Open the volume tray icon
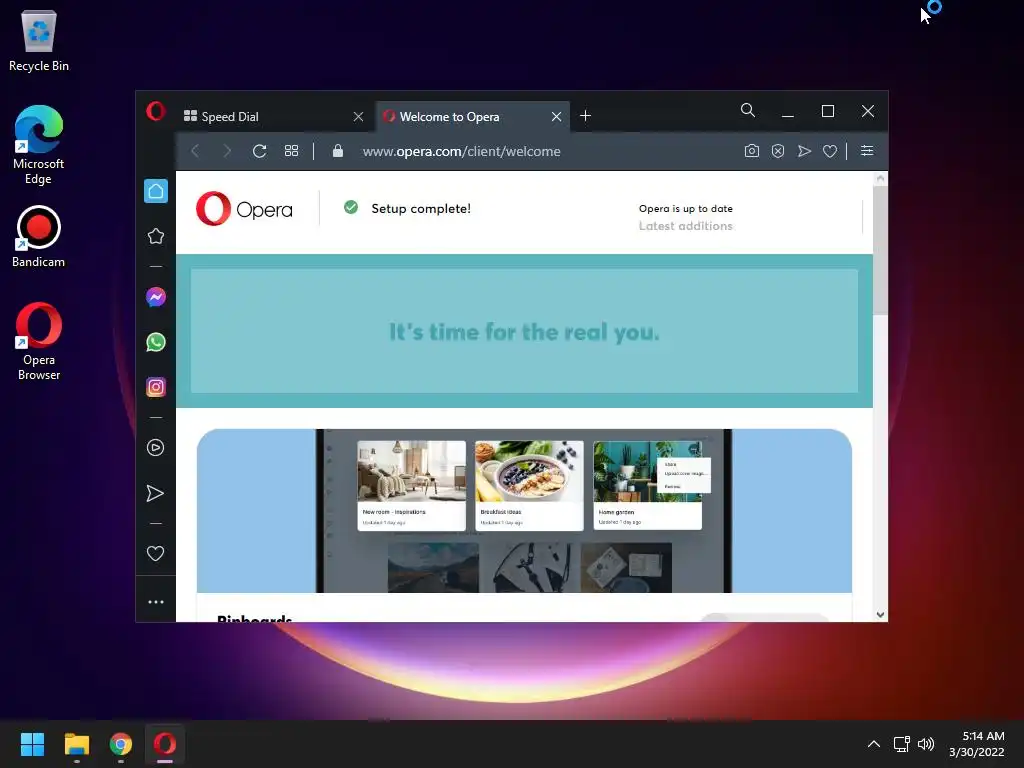Image resolution: width=1024 pixels, height=768 pixels. click(x=926, y=744)
